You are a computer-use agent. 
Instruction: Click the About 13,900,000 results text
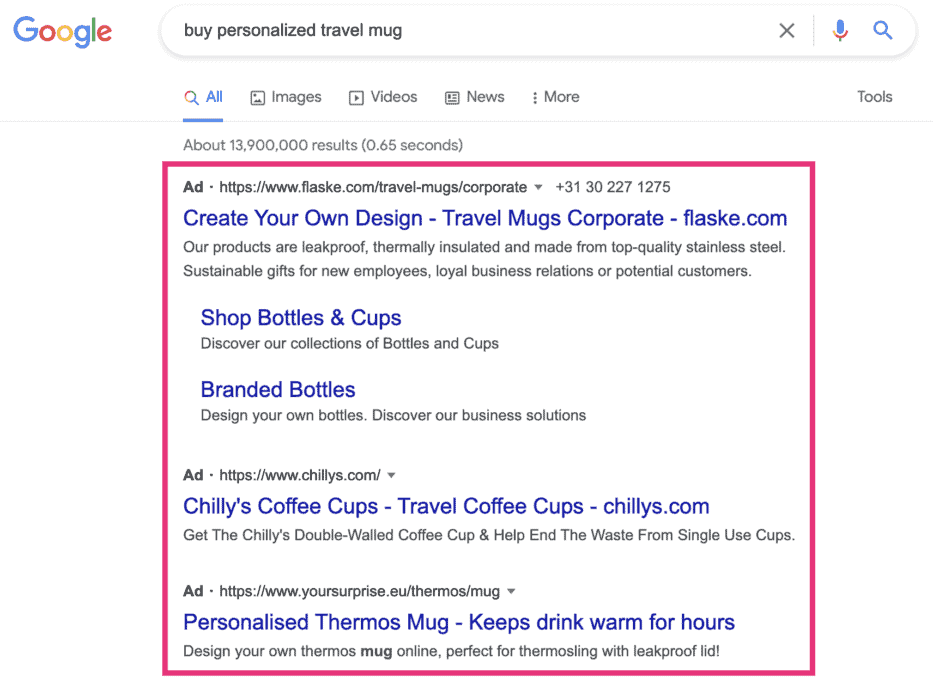(x=323, y=145)
